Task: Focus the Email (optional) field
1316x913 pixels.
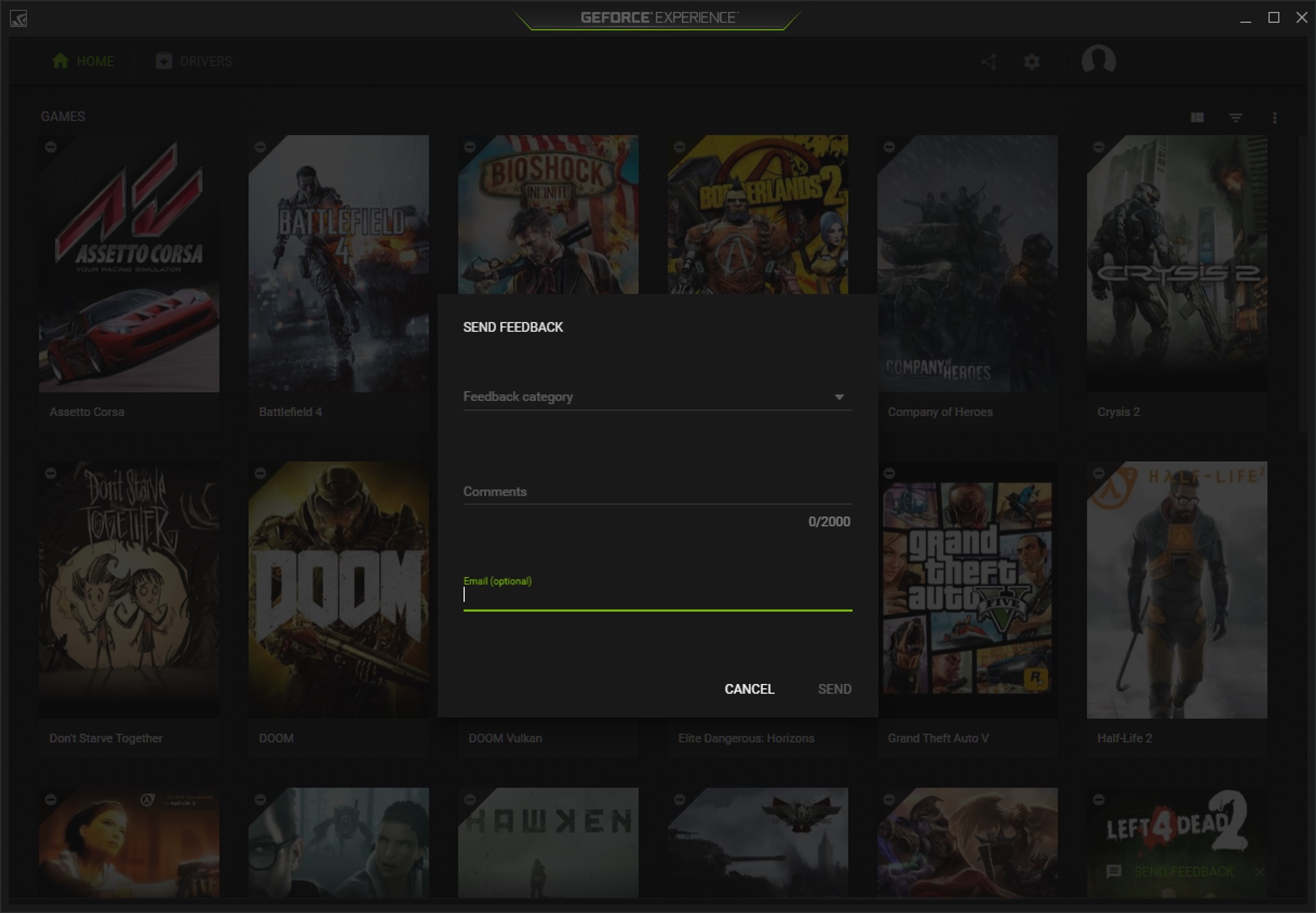Action: [657, 595]
